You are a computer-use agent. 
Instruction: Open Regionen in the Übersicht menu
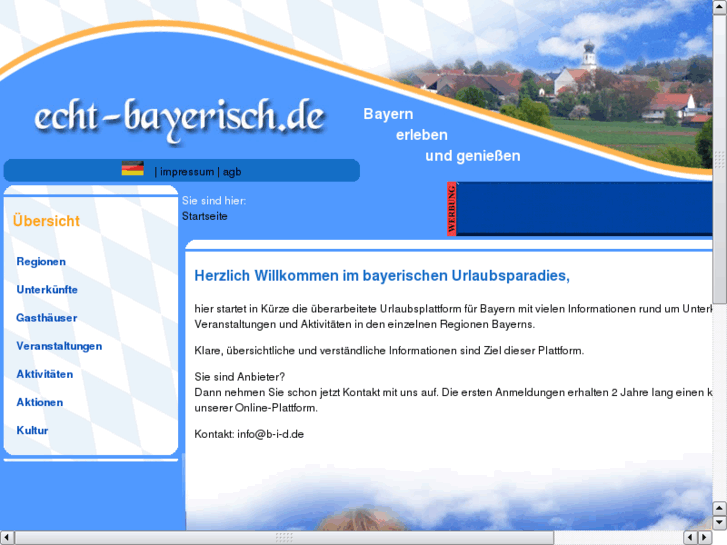tap(41, 262)
